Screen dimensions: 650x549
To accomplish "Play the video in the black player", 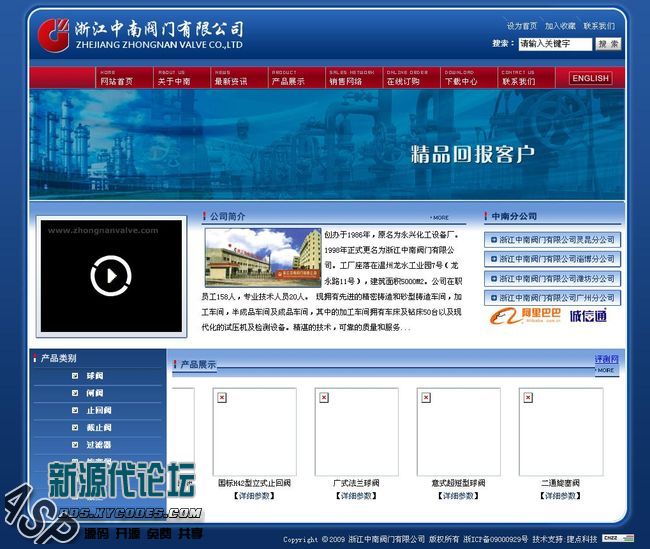I will [x=111, y=276].
